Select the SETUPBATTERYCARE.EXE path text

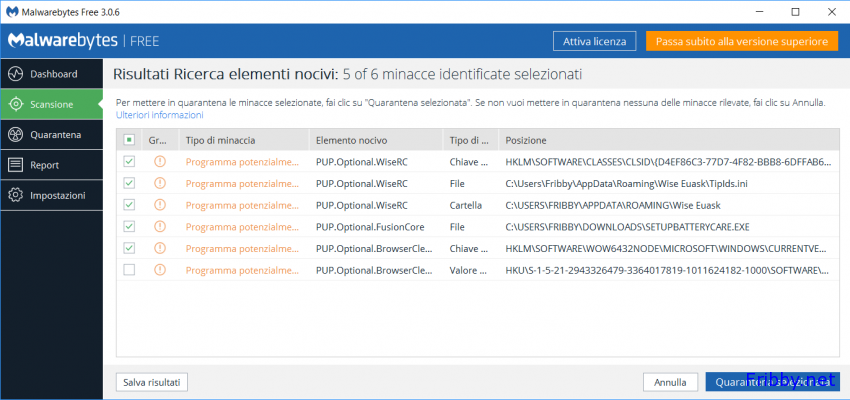pos(627,227)
